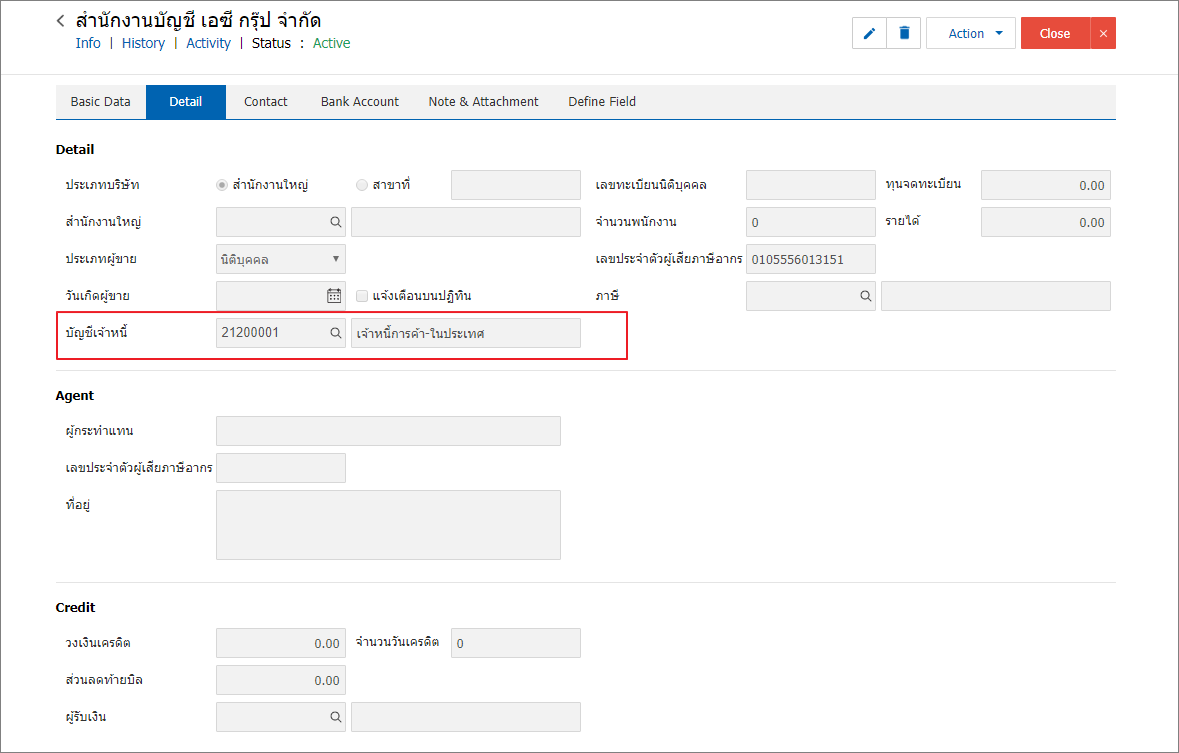Screen dimensions: 1179x753
Task: Click the ทุนจดทะเบียน amount field
Action: point(1046,185)
